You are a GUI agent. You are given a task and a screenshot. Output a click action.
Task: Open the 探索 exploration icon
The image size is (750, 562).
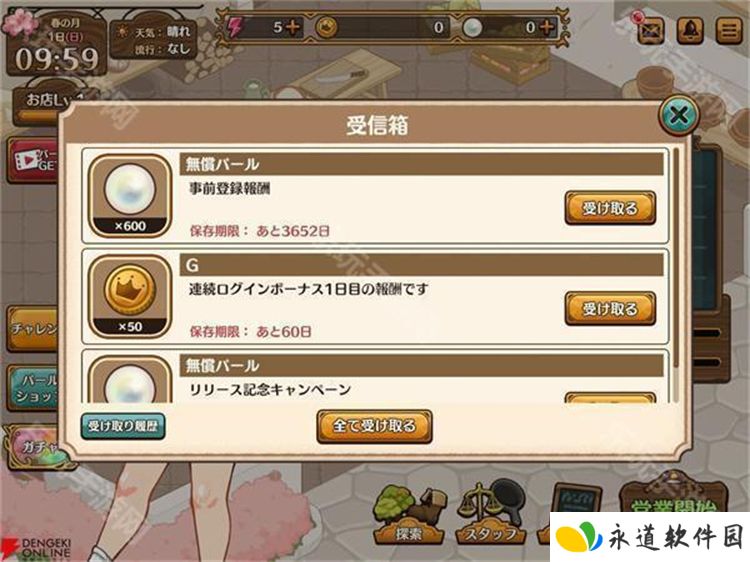410,515
